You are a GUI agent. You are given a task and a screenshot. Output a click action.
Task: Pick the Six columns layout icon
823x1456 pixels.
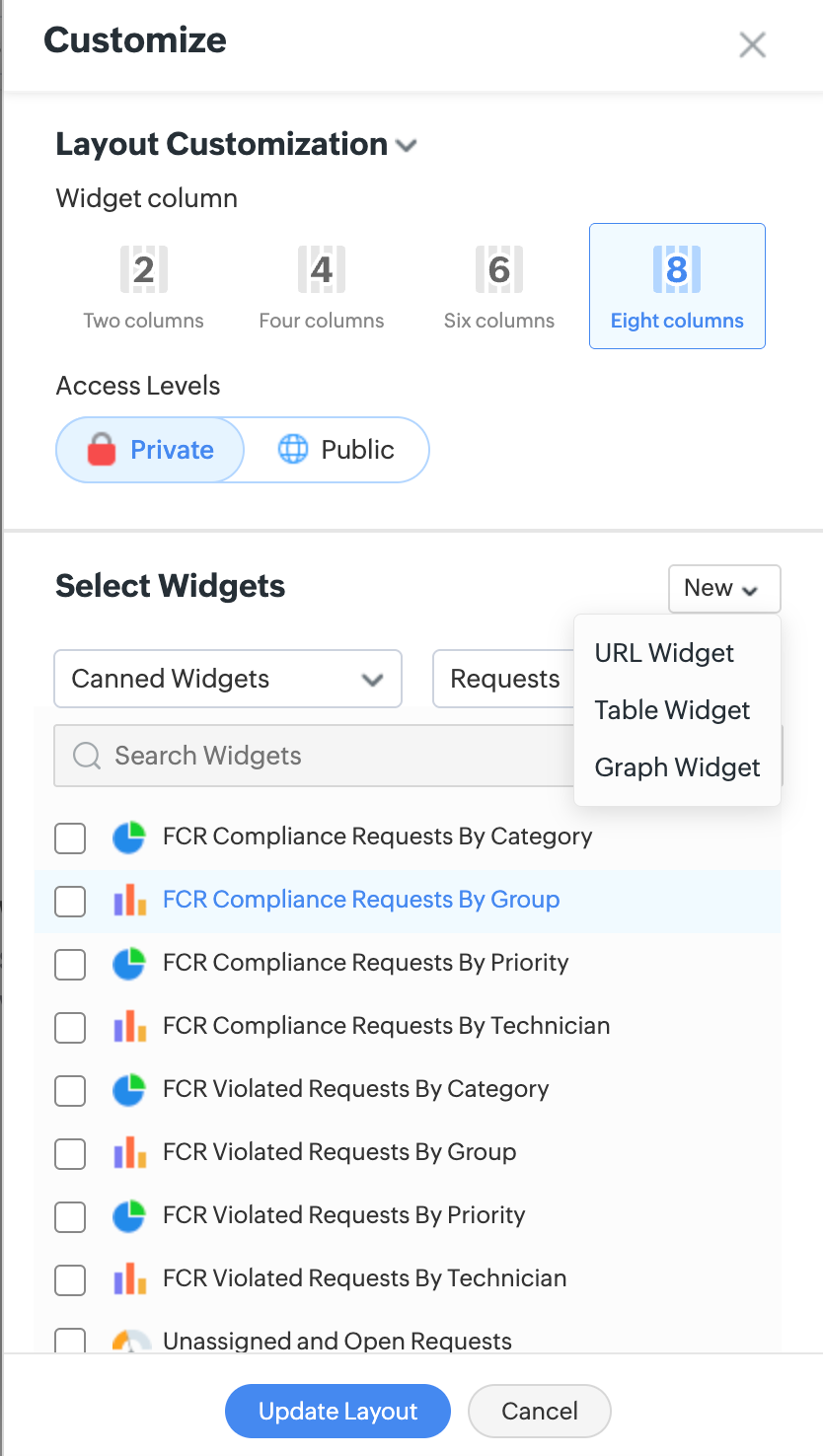pyautogui.click(x=499, y=270)
